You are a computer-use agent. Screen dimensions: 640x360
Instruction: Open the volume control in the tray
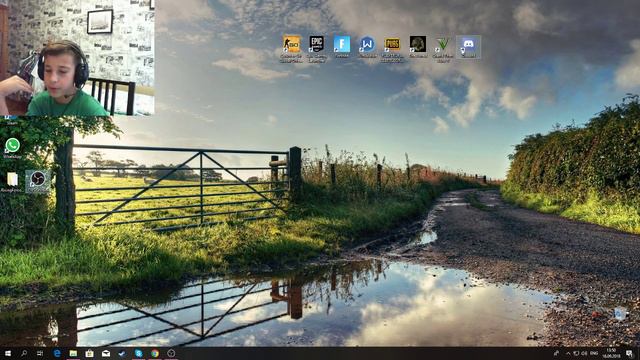[584, 353]
